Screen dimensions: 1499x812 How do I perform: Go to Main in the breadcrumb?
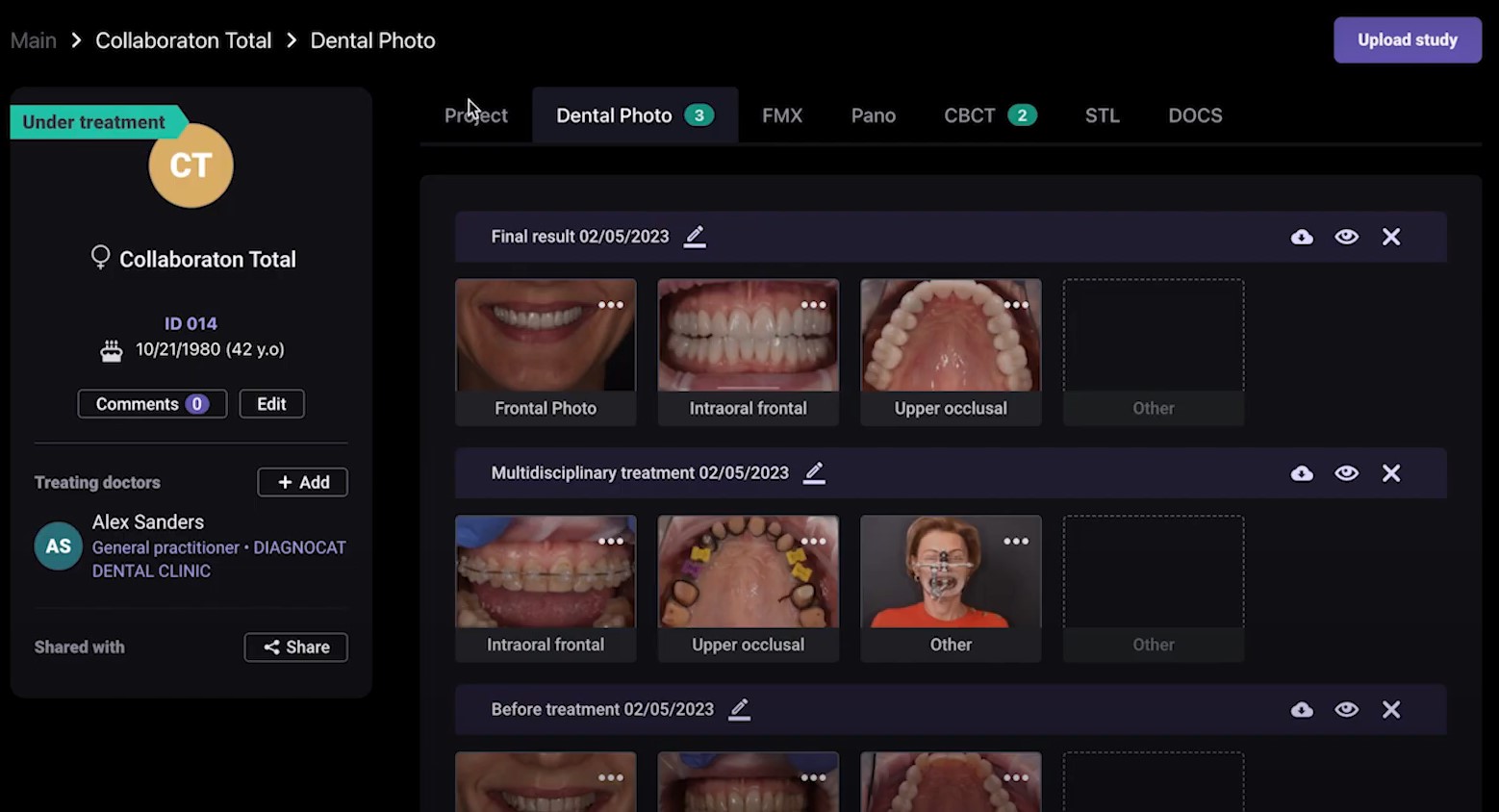(x=34, y=40)
